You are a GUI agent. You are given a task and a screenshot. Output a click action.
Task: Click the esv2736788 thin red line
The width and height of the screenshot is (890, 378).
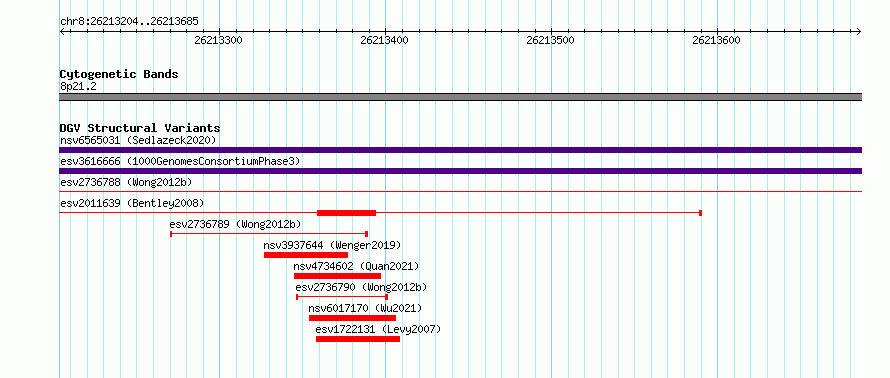click(x=460, y=191)
